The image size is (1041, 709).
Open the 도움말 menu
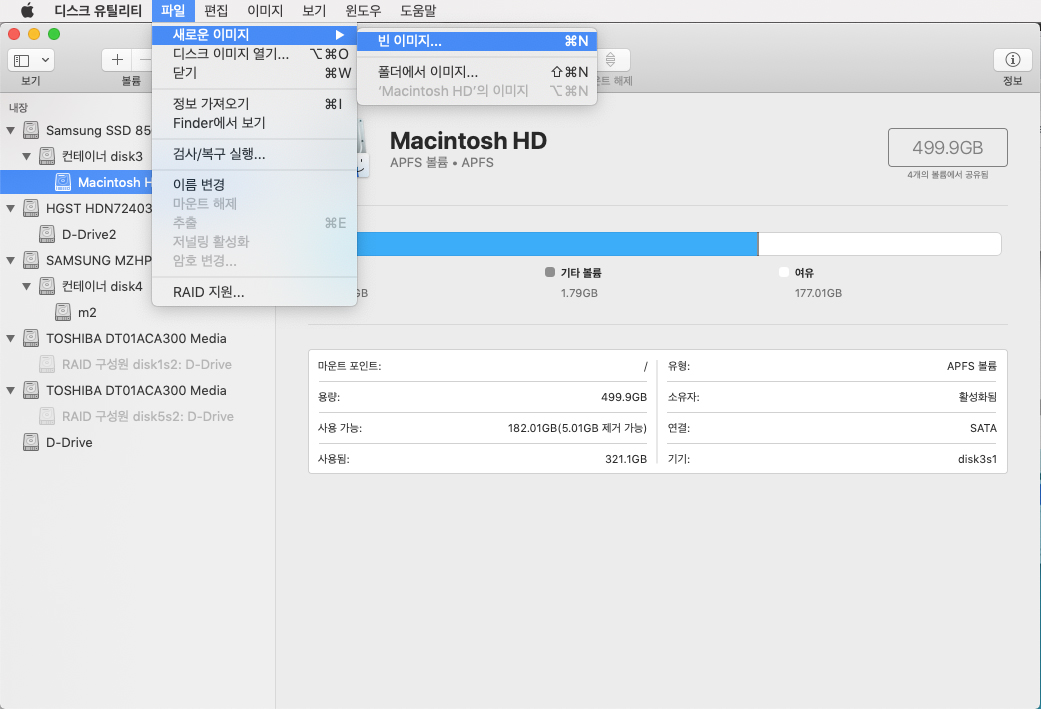[418, 11]
